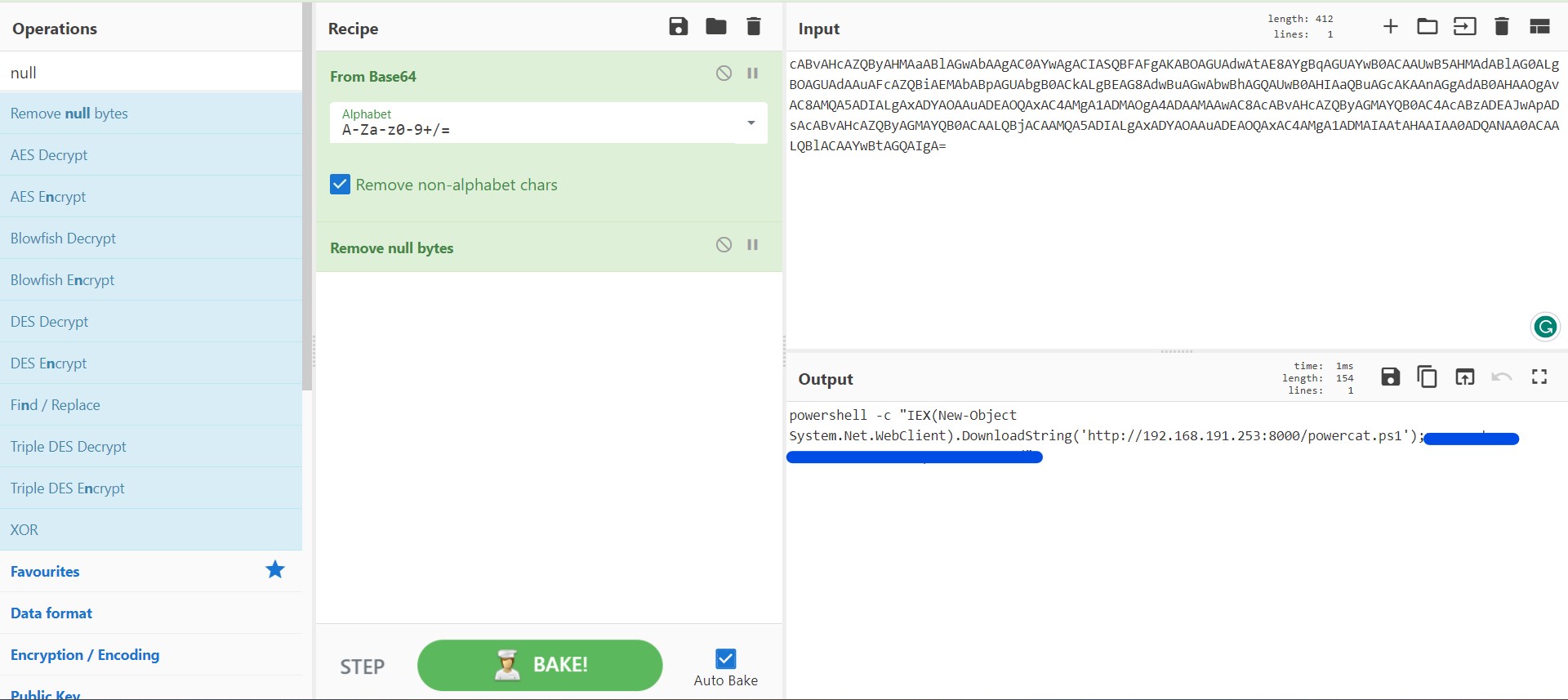Expand the Favourites category
Image resolution: width=1568 pixels, height=700 pixels.
[x=45, y=572]
